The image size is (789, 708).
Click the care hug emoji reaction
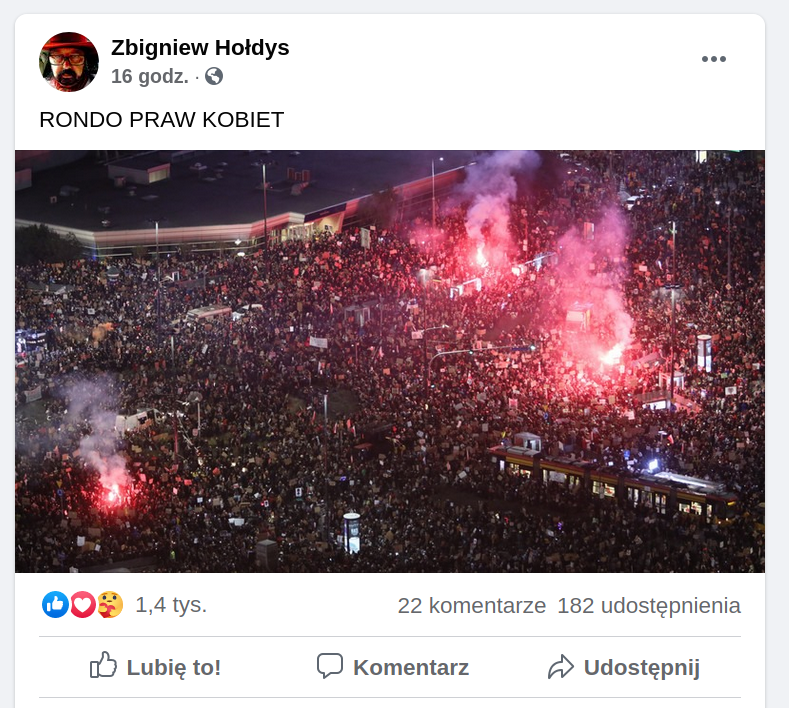tap(110, 604)
